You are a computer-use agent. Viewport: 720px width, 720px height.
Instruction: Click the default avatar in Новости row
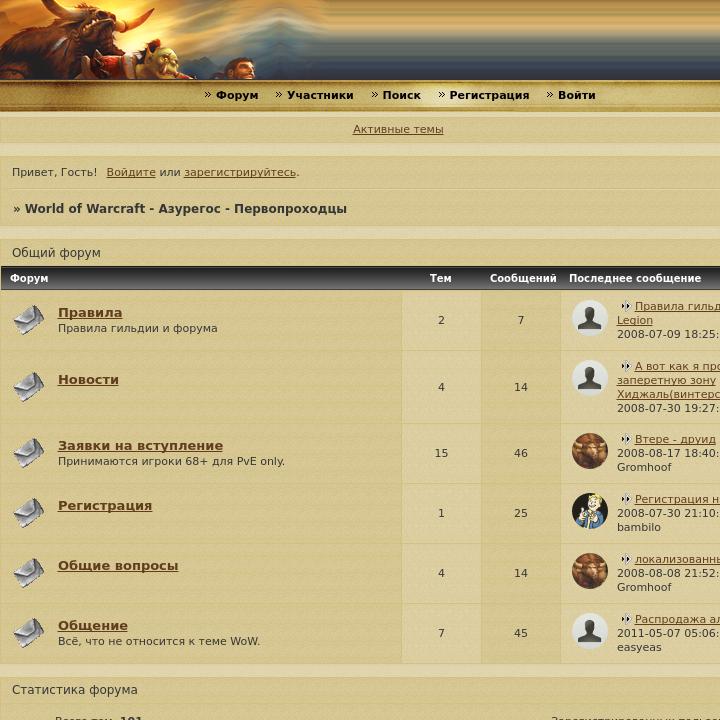pos(590,378)
